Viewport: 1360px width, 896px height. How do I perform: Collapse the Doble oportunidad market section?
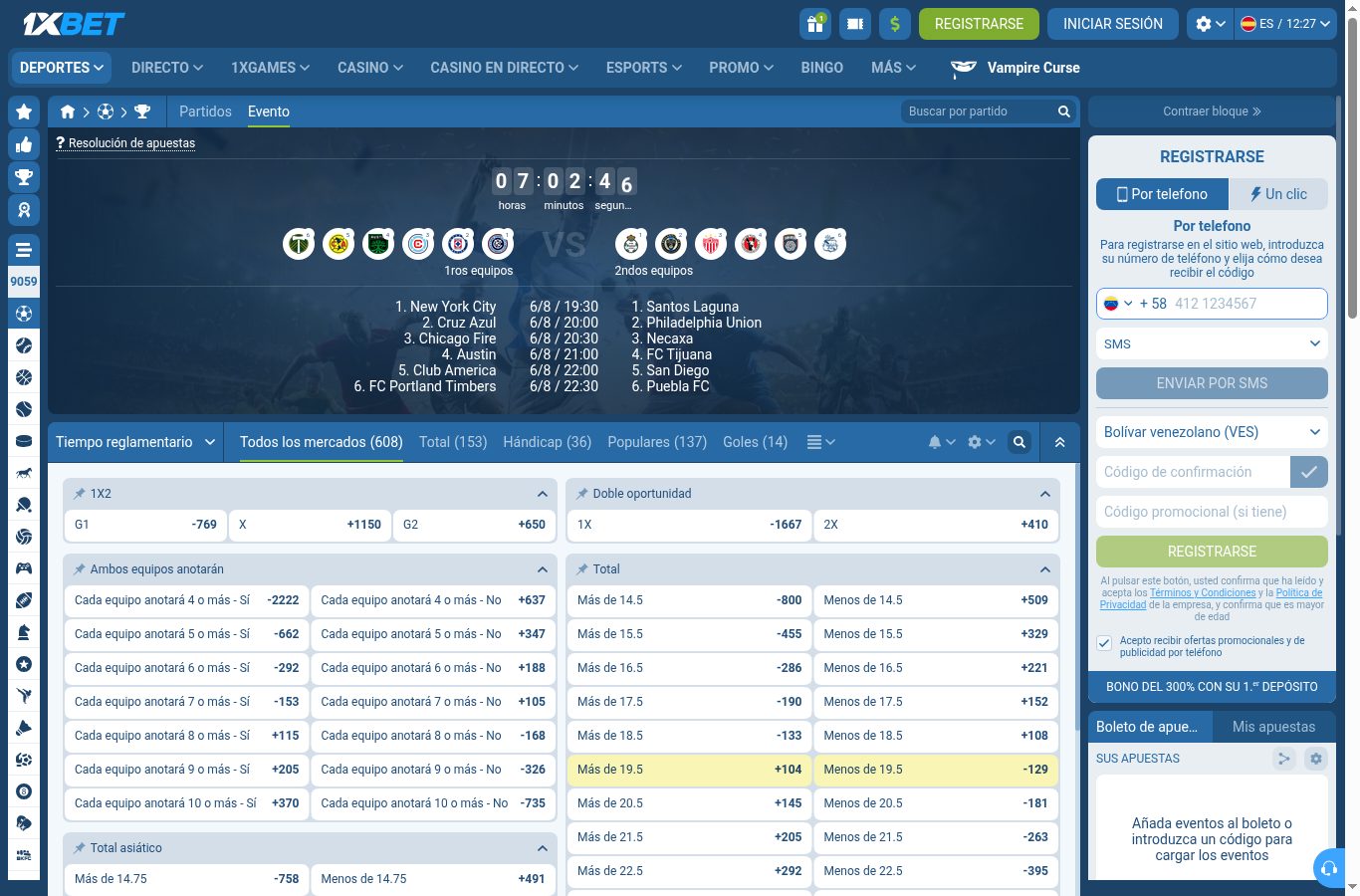(x=1044, y=494)
